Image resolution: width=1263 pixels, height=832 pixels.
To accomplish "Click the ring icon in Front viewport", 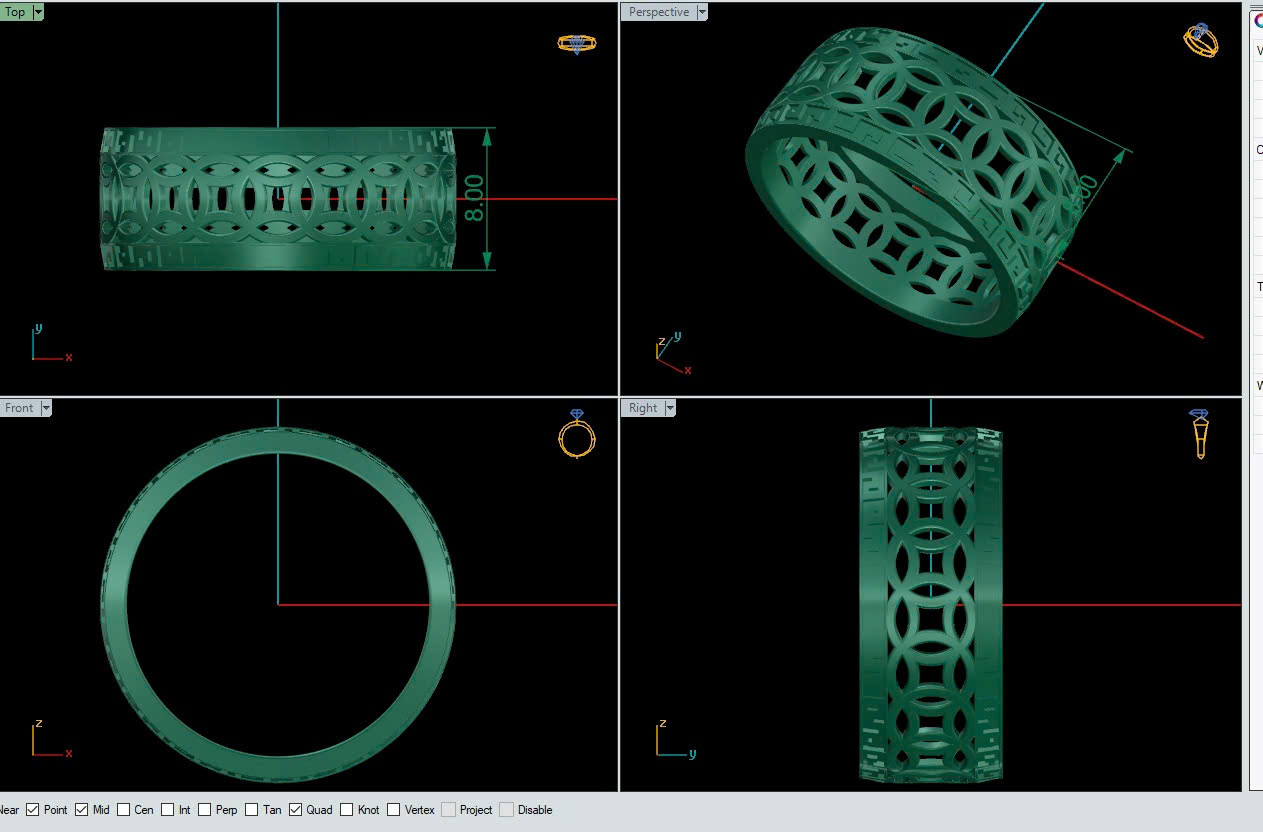I will (x=577, y=434).
